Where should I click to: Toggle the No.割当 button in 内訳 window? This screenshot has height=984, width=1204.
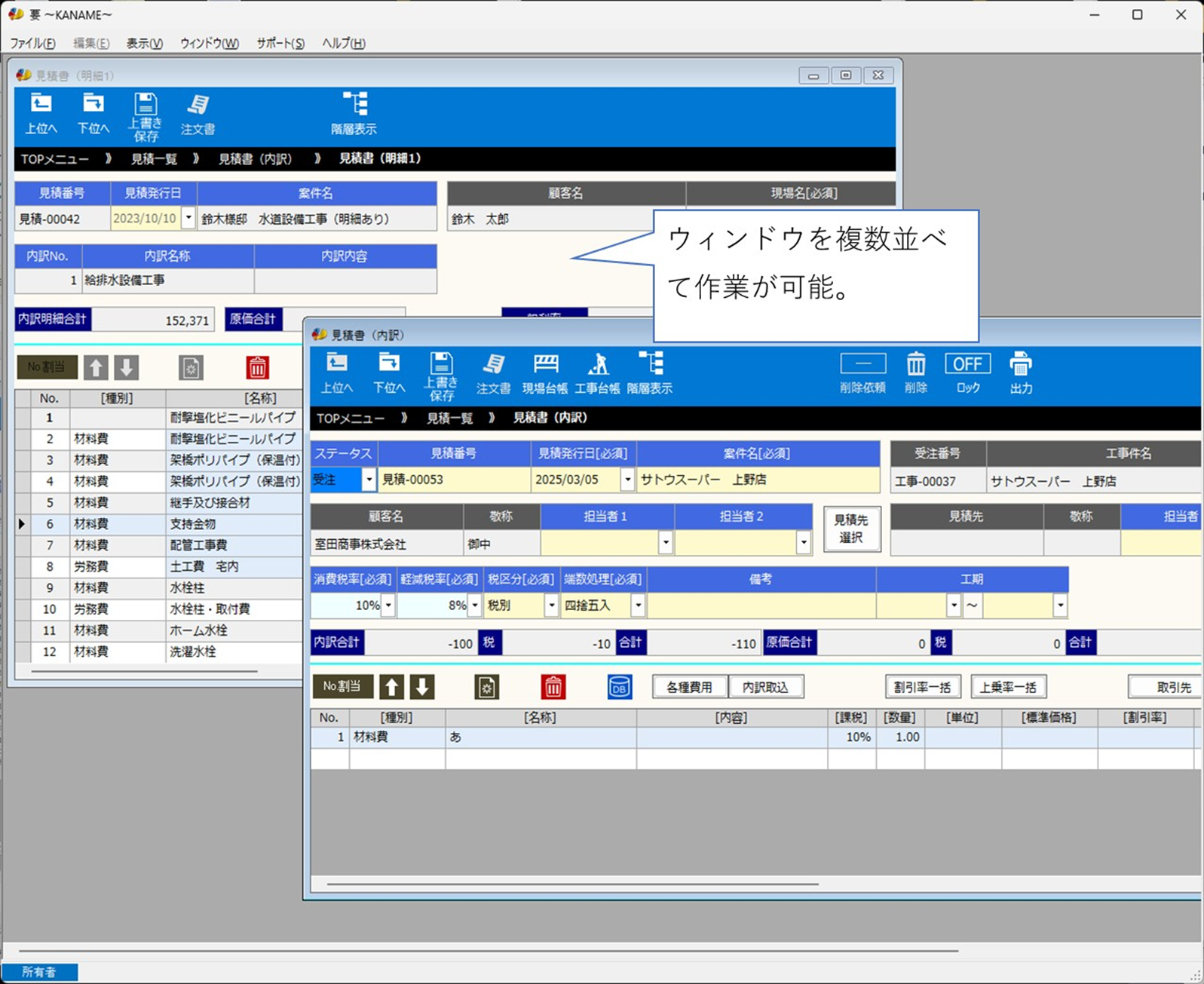pos(342,687)
